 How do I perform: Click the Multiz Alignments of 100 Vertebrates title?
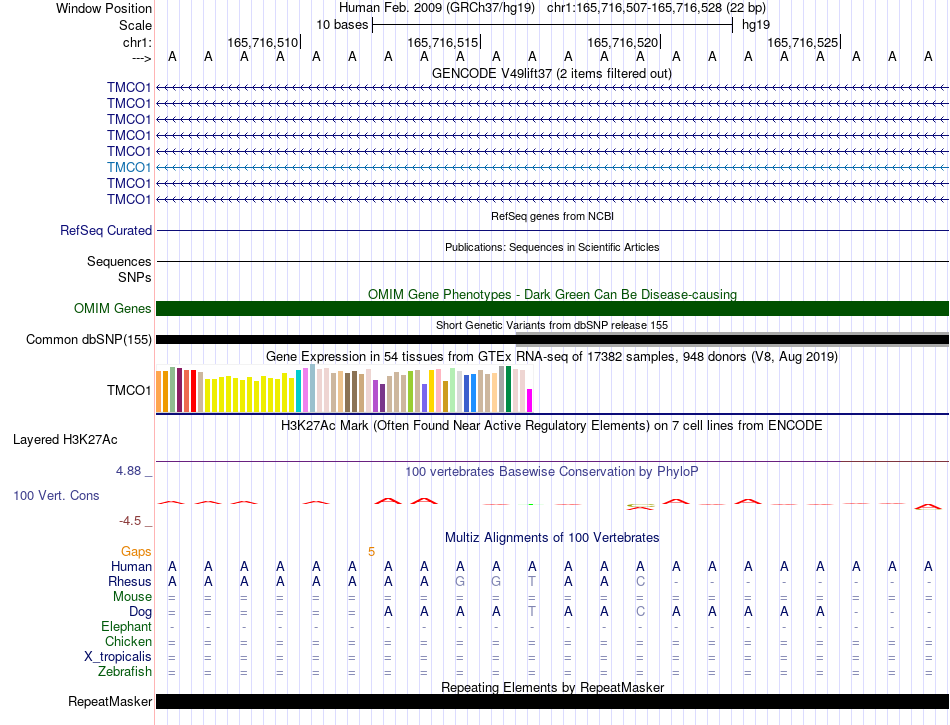click(x=552, y=537)
